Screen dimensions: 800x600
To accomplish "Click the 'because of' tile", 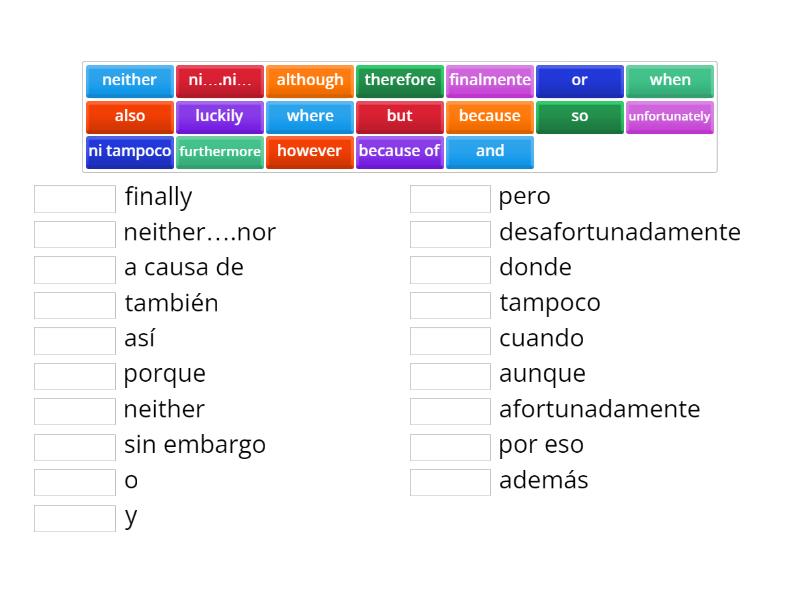I will [x=400, y=152].
